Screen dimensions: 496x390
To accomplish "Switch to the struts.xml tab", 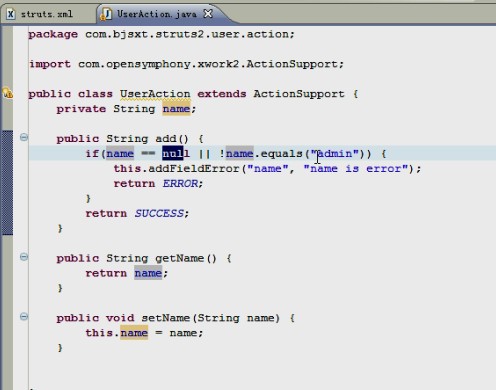I will pyautogui.click(x=47, y=14).
